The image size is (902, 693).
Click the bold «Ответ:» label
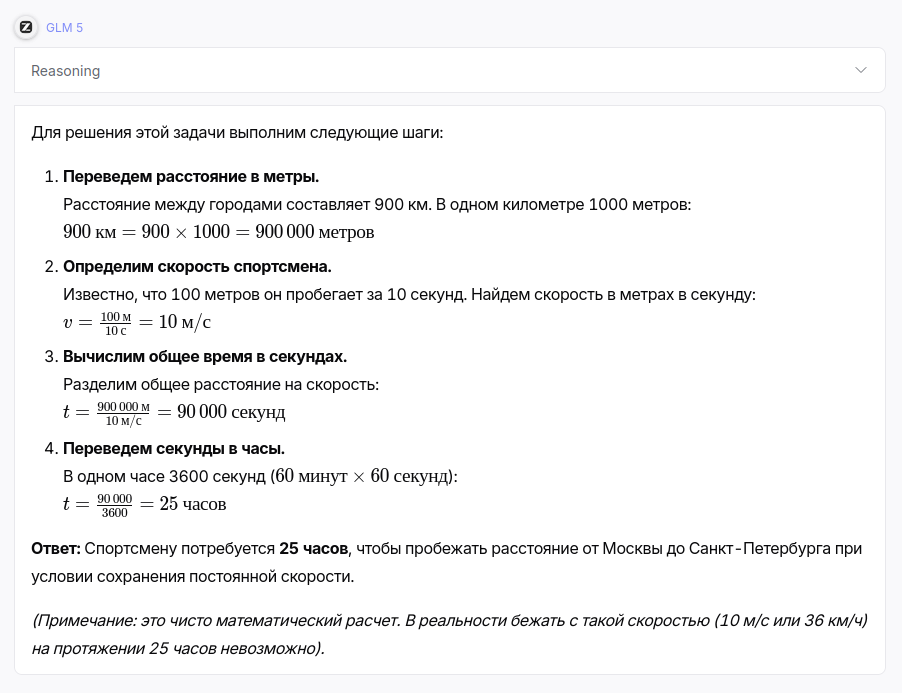click(56, 548)
